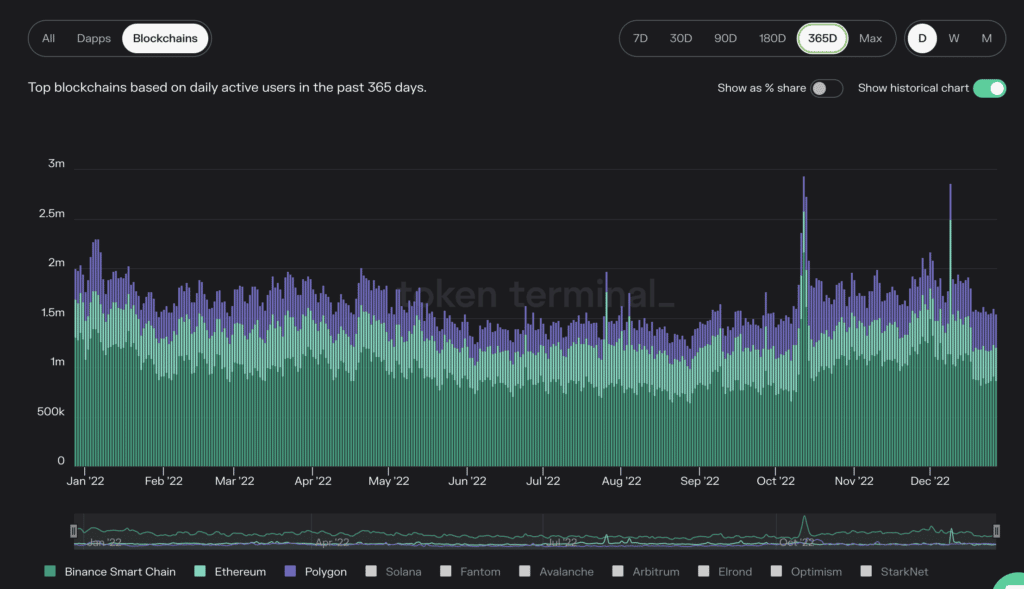Select the Blockchains tab
The height and width of the screenshot is (589, 1024).
tap(166, 38)
